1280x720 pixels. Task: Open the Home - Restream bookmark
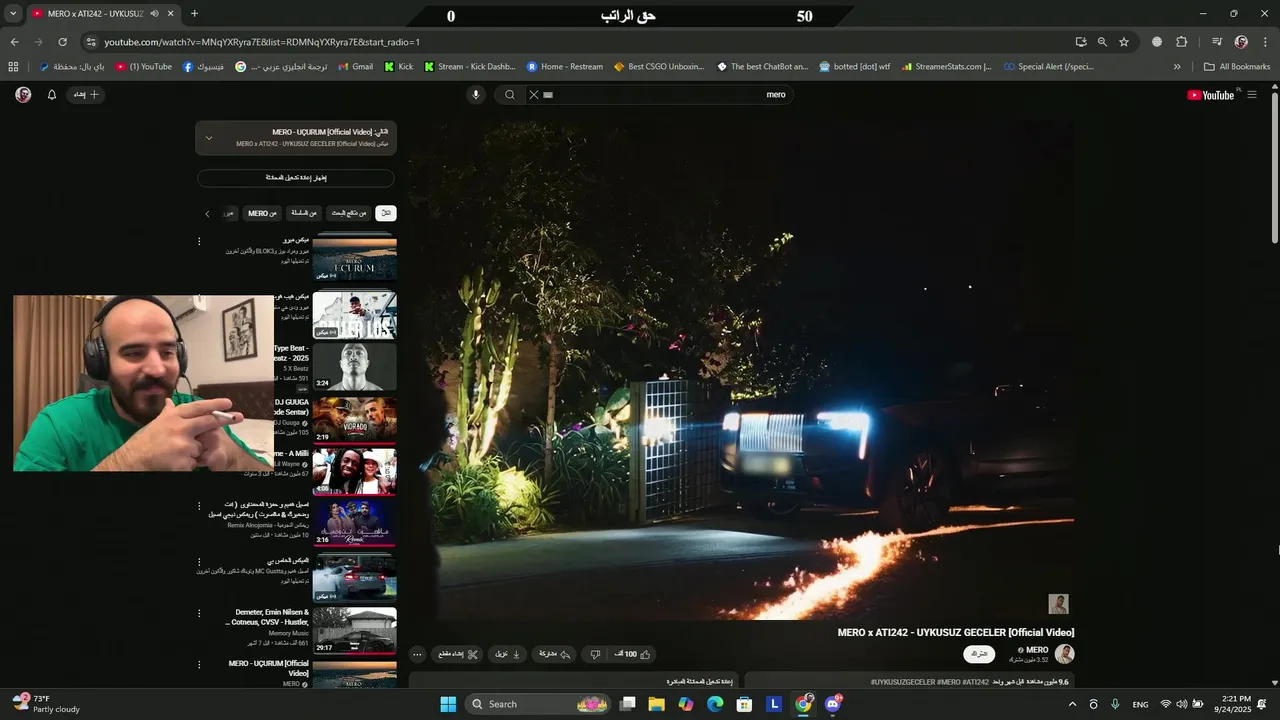click(564, 67)
